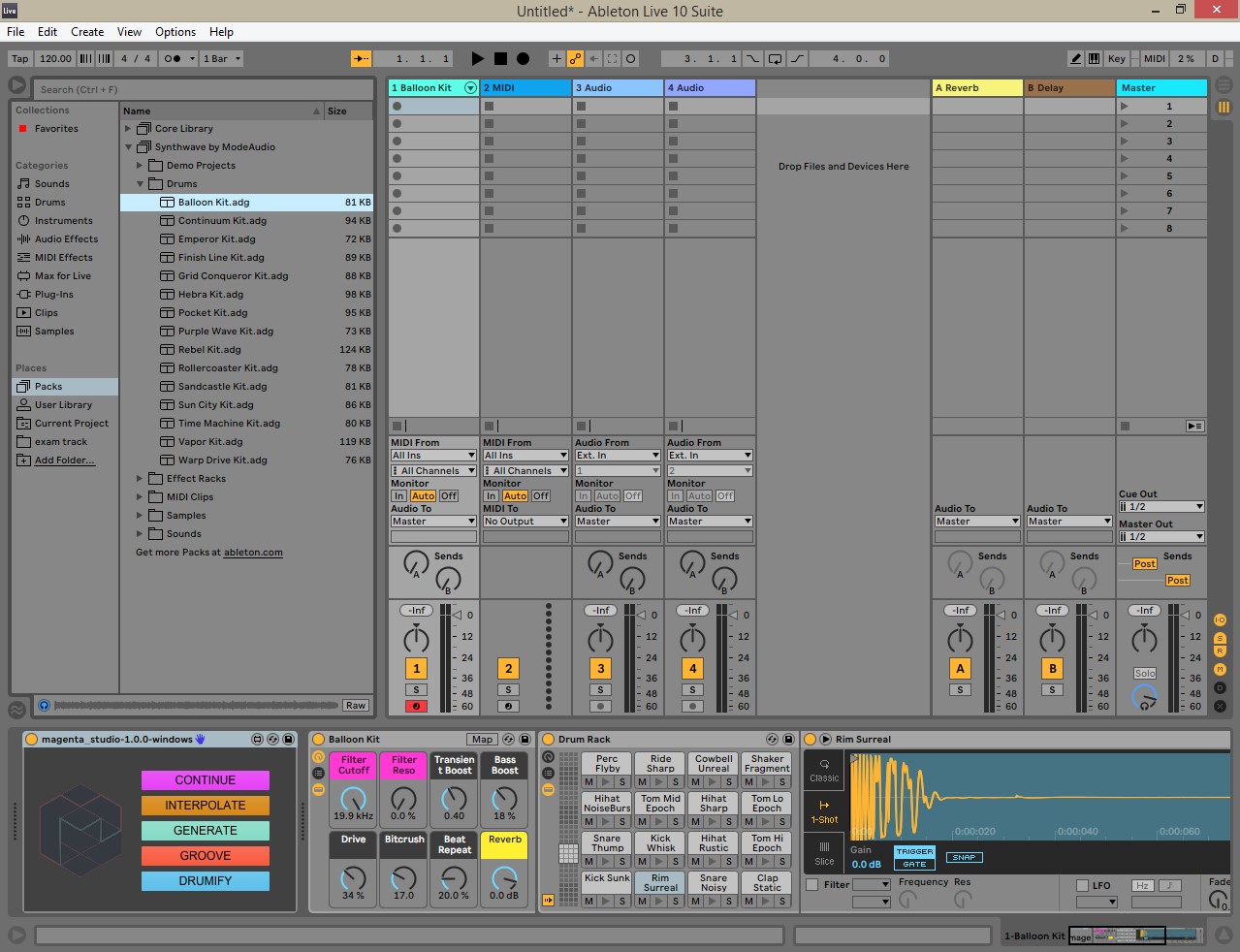Click the Master preview/cue volume knob
The image size is (1240, 952).
1145,696
